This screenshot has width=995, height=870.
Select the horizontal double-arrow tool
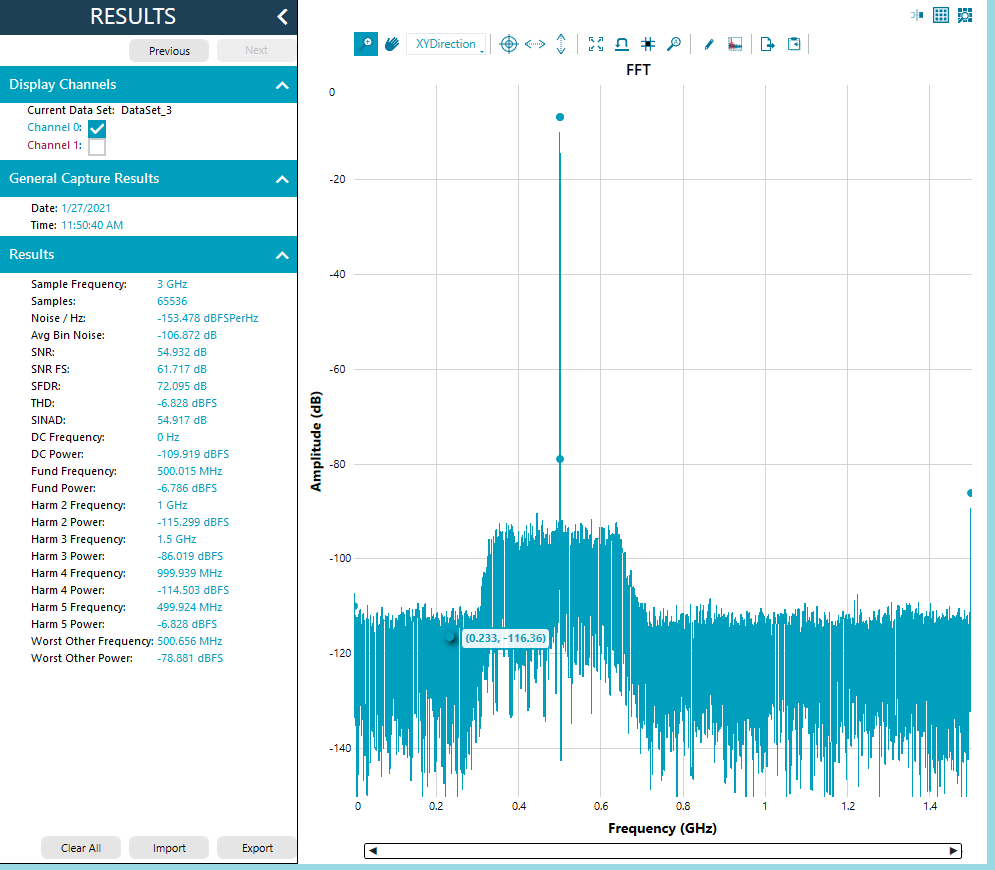535,44
